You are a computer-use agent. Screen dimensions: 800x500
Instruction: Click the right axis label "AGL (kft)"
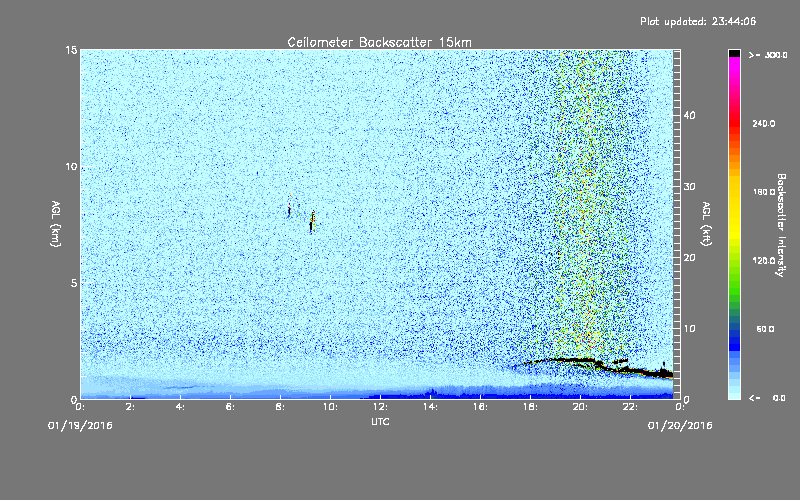pos(706,223)
